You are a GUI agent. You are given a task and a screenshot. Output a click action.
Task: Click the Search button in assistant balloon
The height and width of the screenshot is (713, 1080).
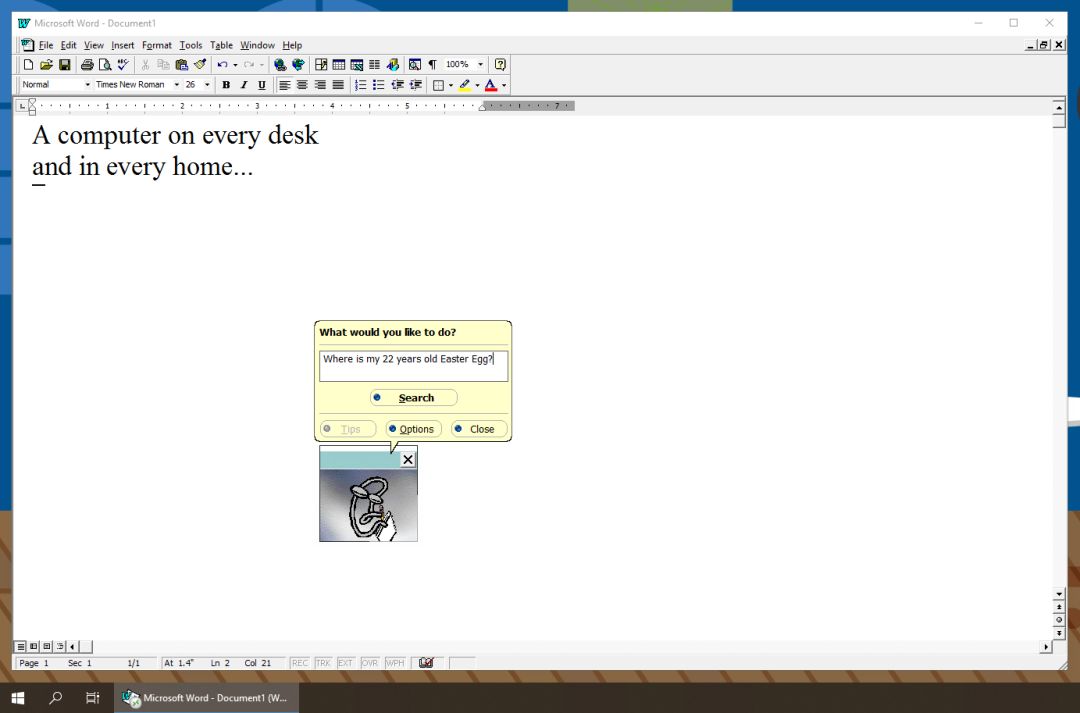point(413,397)
